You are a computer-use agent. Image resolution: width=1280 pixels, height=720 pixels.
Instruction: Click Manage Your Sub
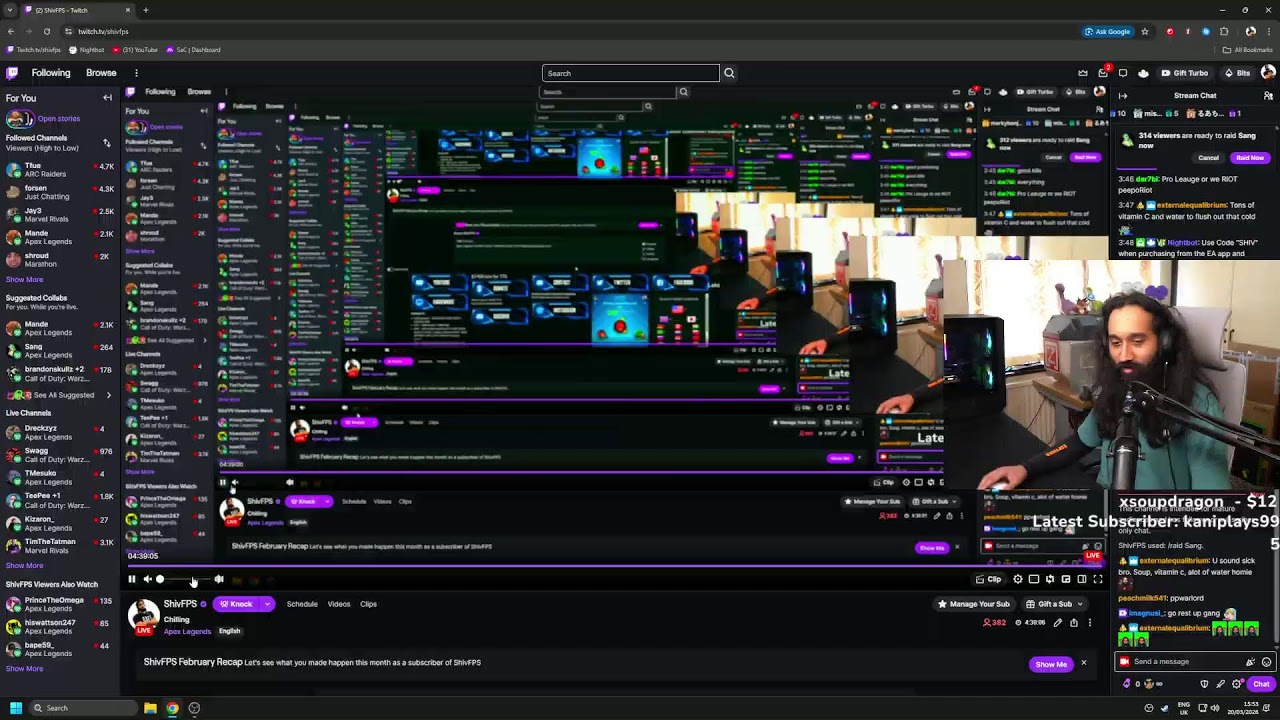(974, 604)
